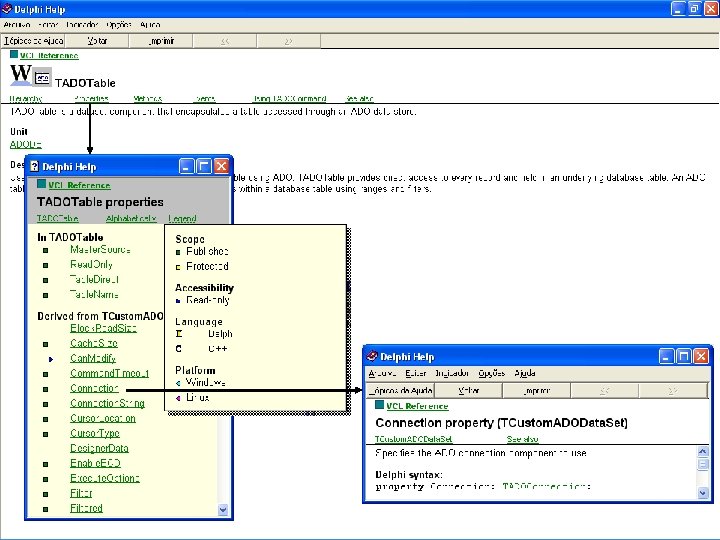The height and width of the screenshot is (540, 720).
Task: Open the Indicador menu in the Connection property window
Action: (452, 373)
